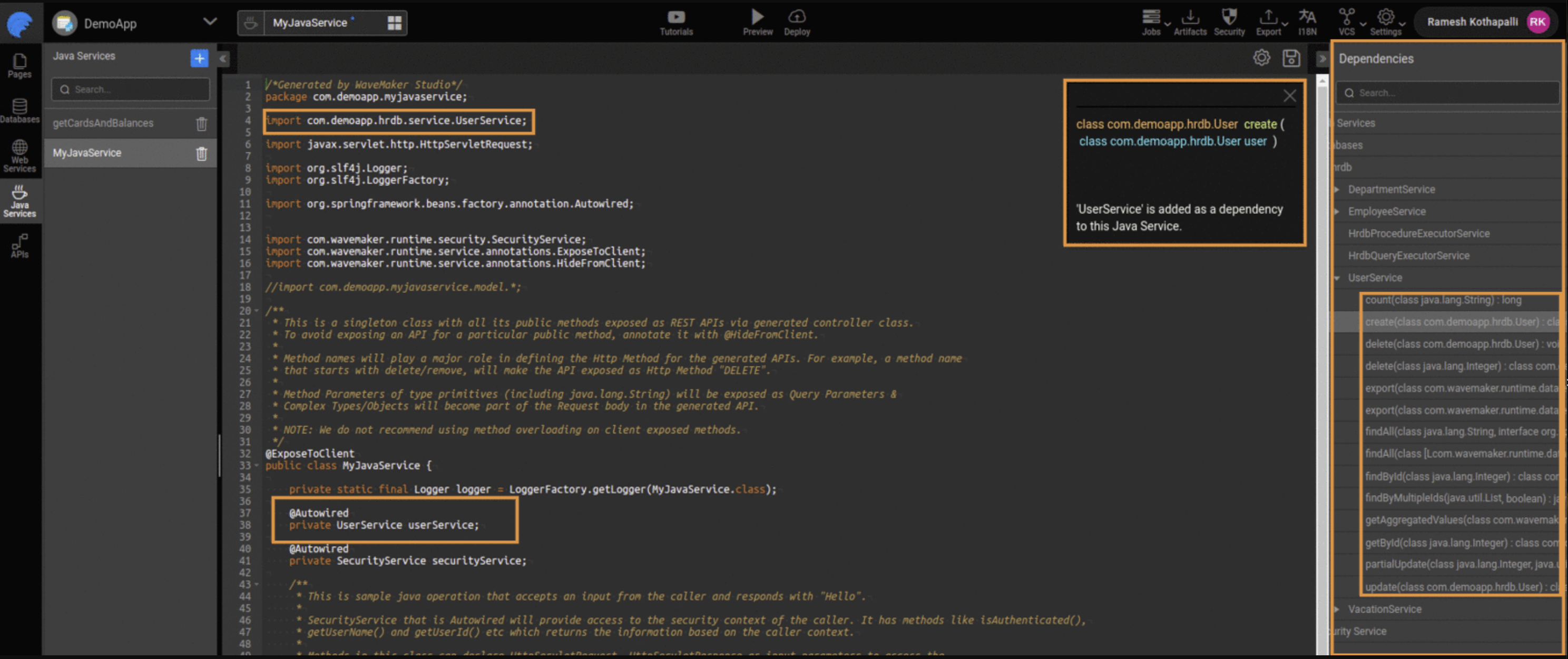1568x659 pixels.
Task: Switch to the Databases sidebar tab
Action: click(19, 110)
